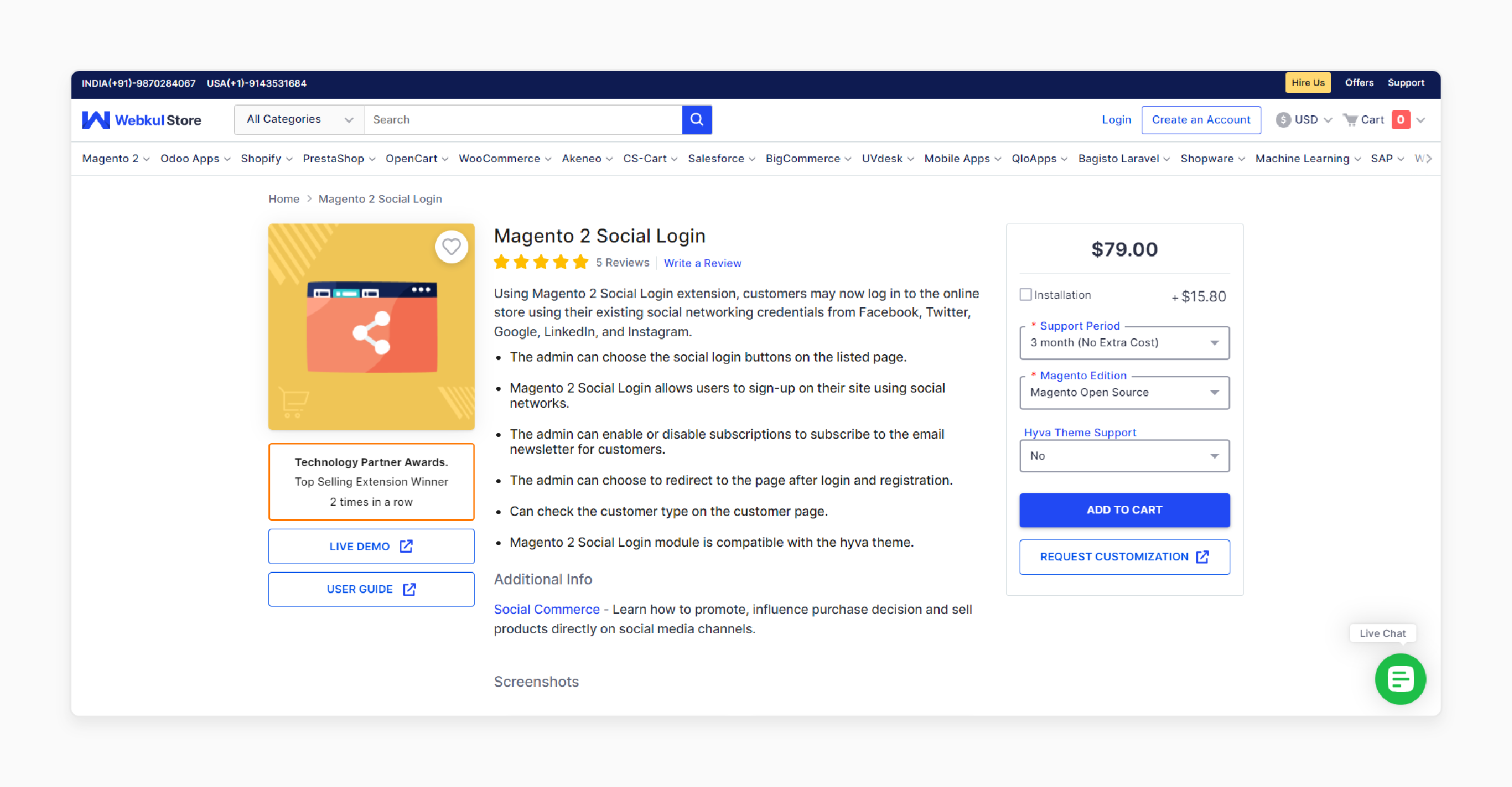This screenshot has height=787, width=1512.
Task: Click Request Customization button
Action: pos(1124,557)
